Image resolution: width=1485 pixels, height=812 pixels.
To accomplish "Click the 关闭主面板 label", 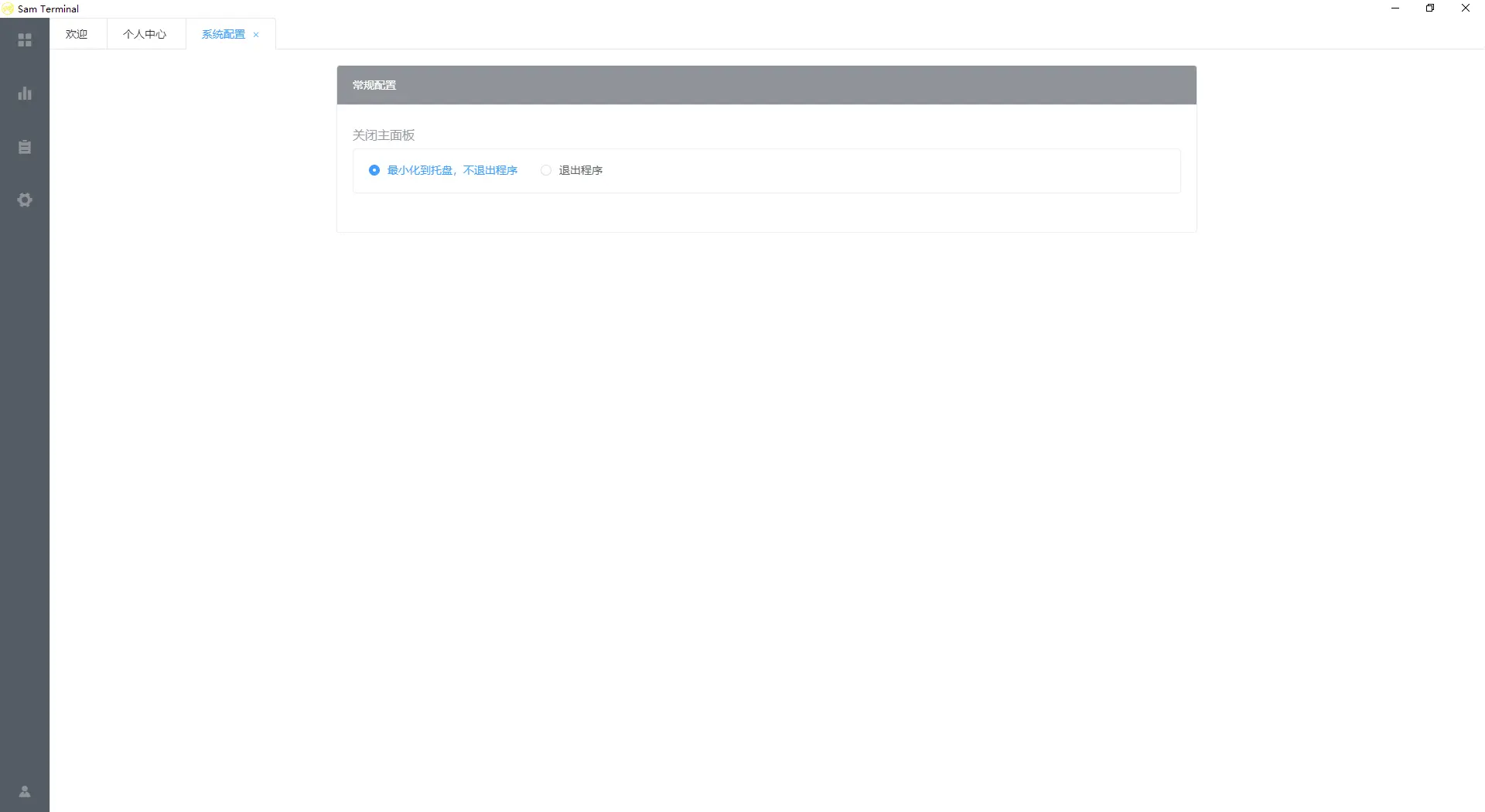I will pyautogui.click(x=384, y=135).
